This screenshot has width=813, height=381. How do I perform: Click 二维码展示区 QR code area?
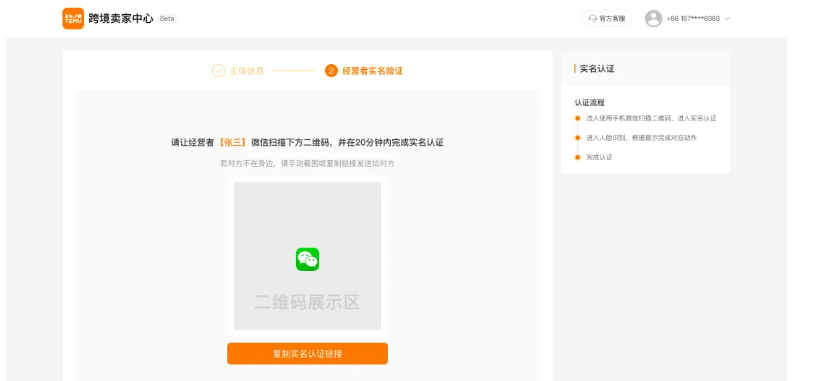coord(307,256)
